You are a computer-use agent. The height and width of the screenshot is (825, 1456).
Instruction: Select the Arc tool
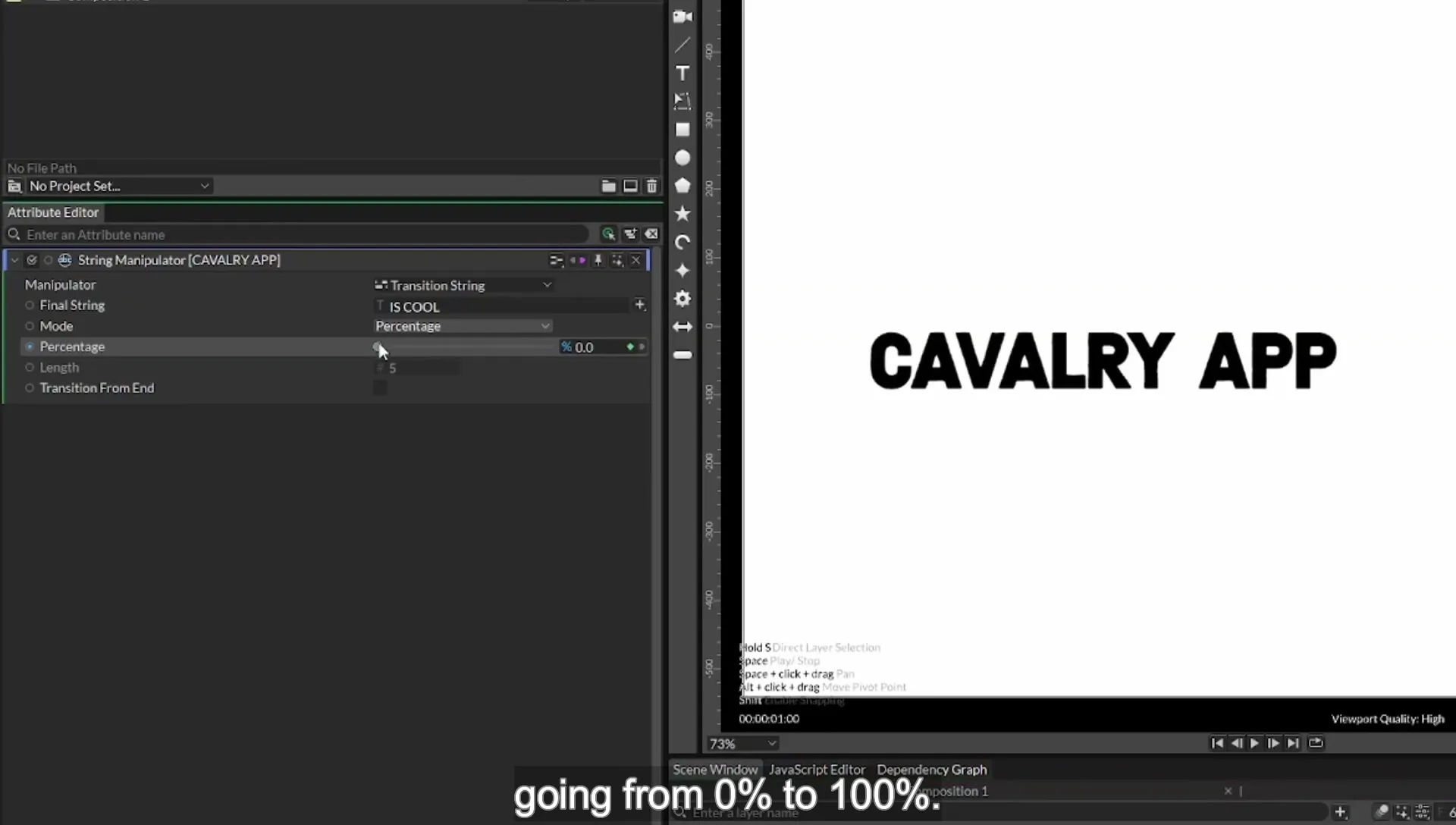(682, 242)
